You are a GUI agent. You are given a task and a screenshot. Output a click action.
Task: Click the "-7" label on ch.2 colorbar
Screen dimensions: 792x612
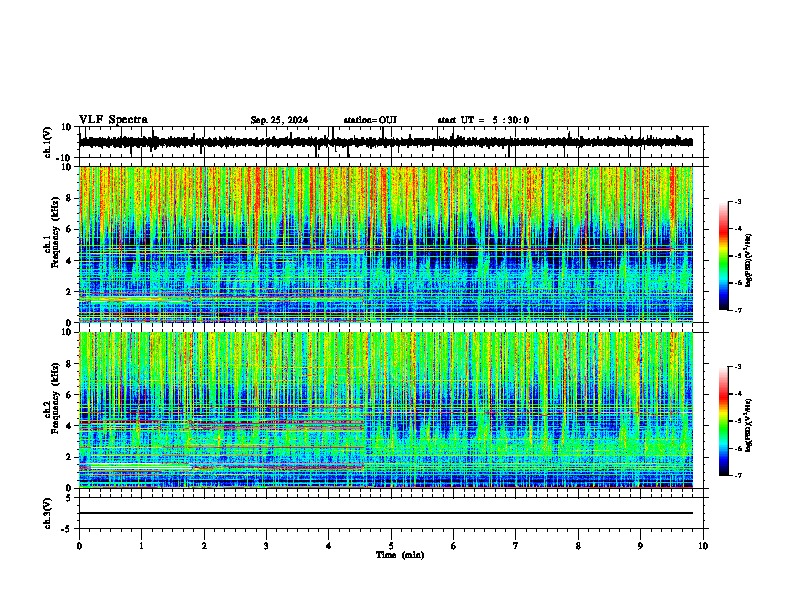coord(737,475)
